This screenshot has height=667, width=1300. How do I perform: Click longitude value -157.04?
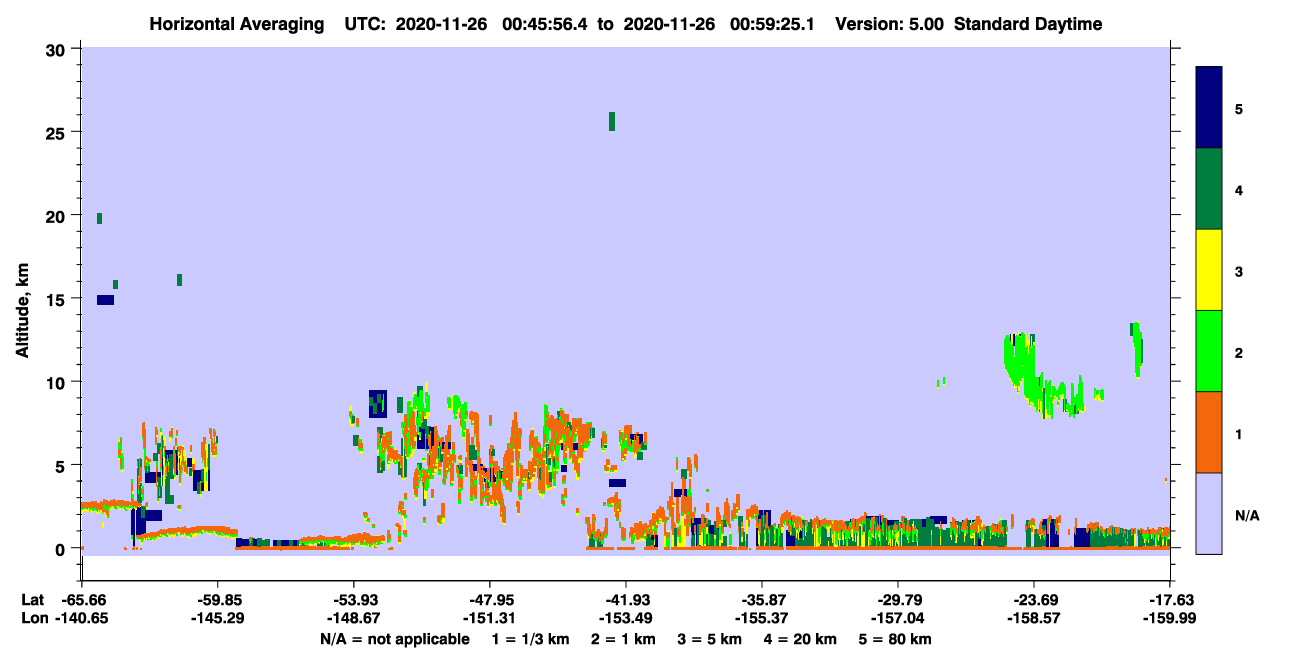898,618
